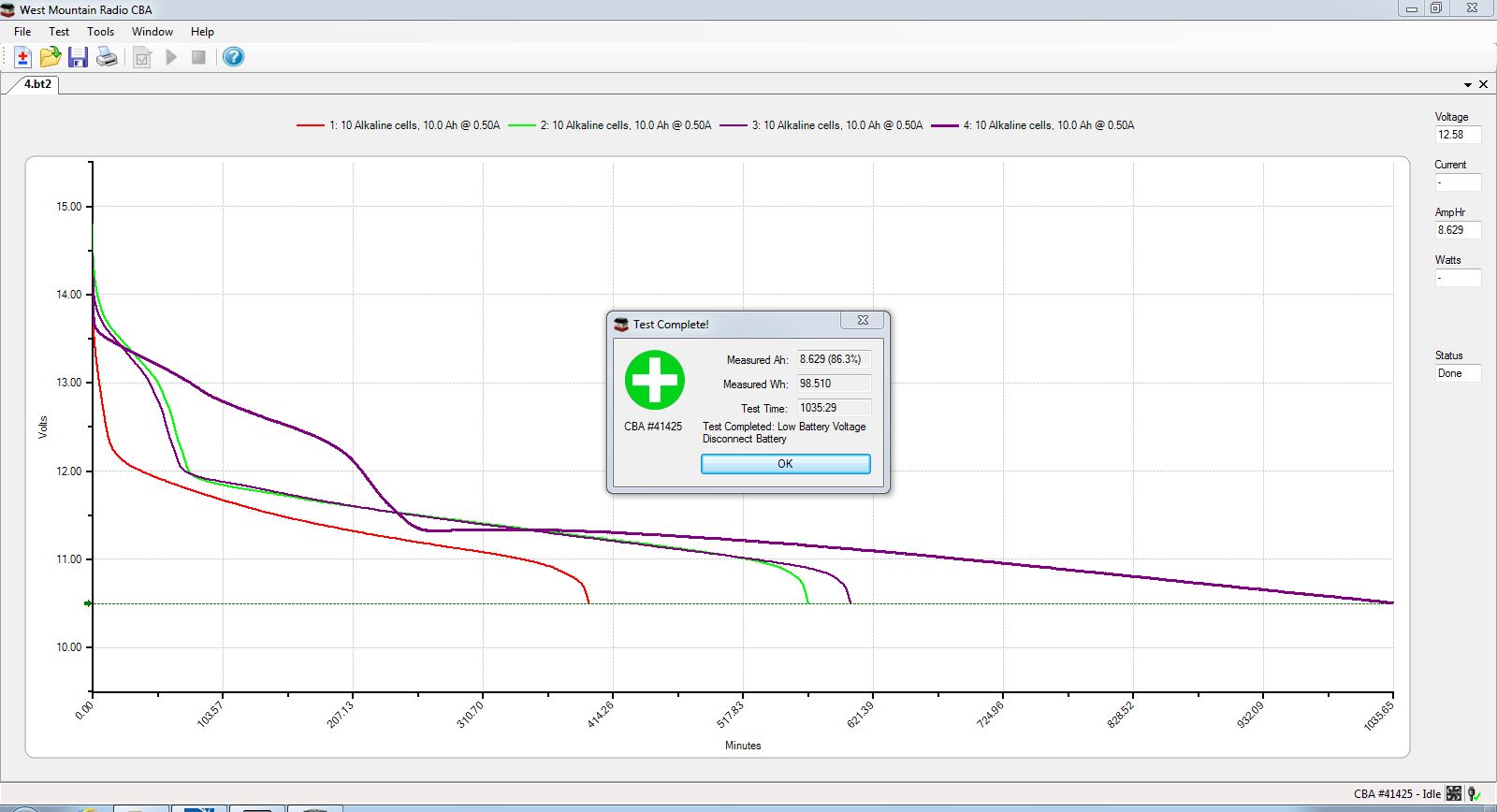Save the test using the floppy disk icon

tap(79, 58)
